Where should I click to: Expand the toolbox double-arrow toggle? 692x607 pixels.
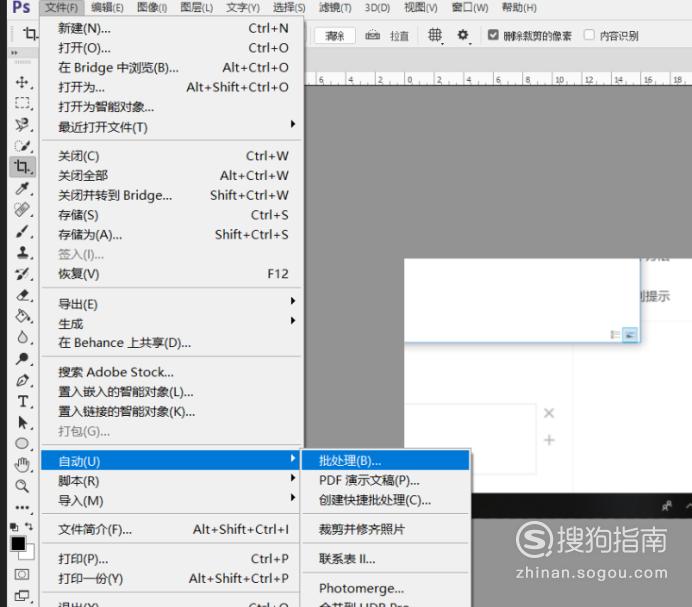14,53
